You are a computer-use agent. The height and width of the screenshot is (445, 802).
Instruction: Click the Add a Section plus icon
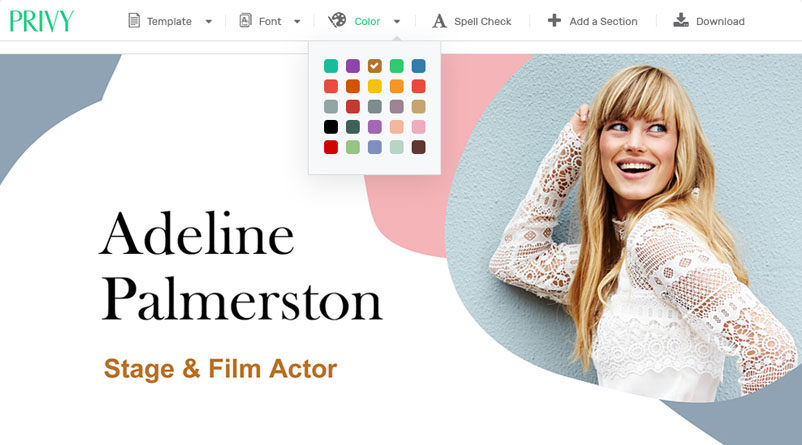(554, 20)
